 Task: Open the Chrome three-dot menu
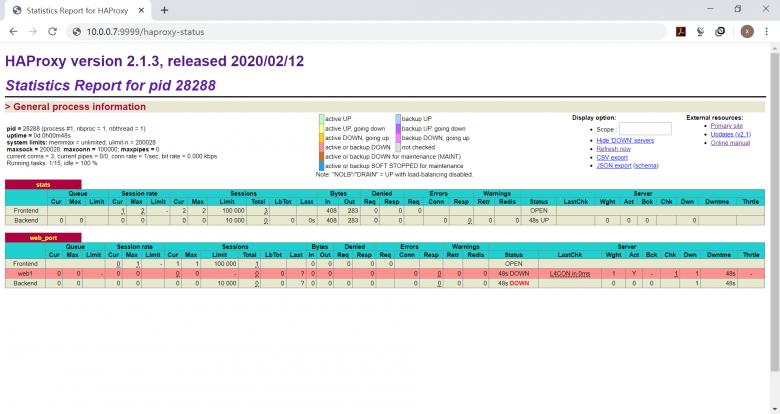pyautogui.click(x=767, y=31)
